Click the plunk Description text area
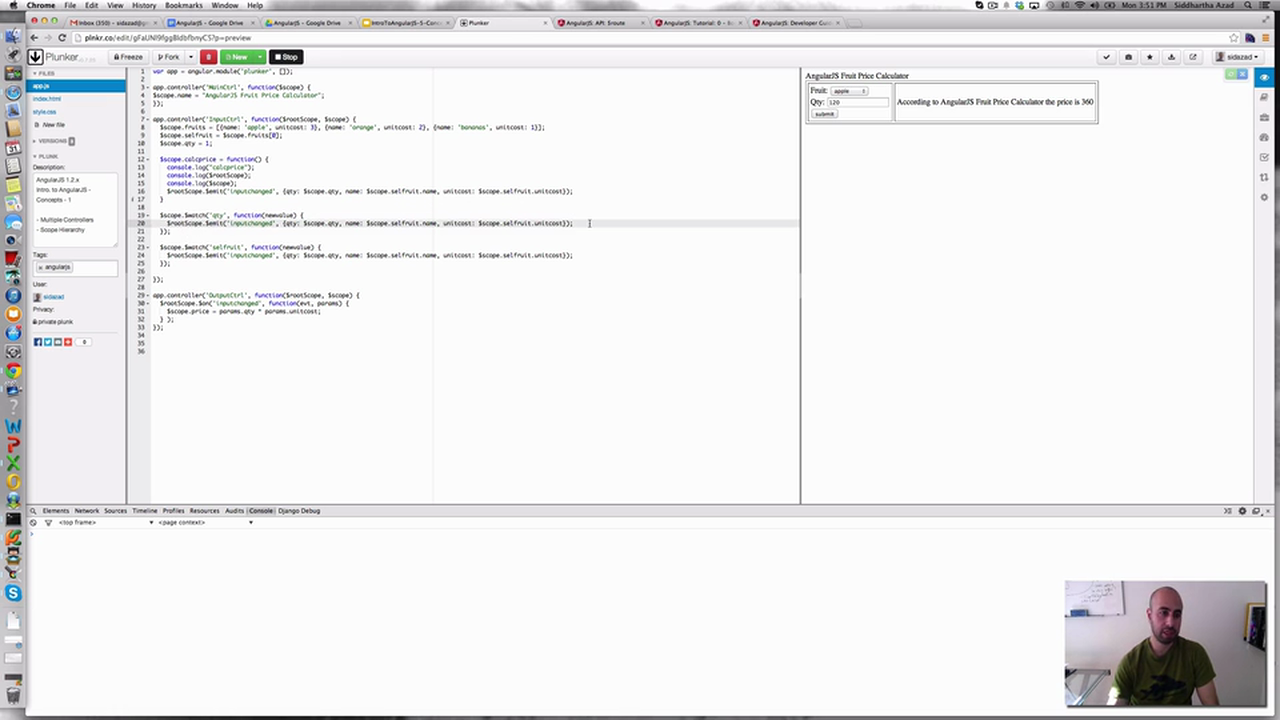 coord(75,209)
